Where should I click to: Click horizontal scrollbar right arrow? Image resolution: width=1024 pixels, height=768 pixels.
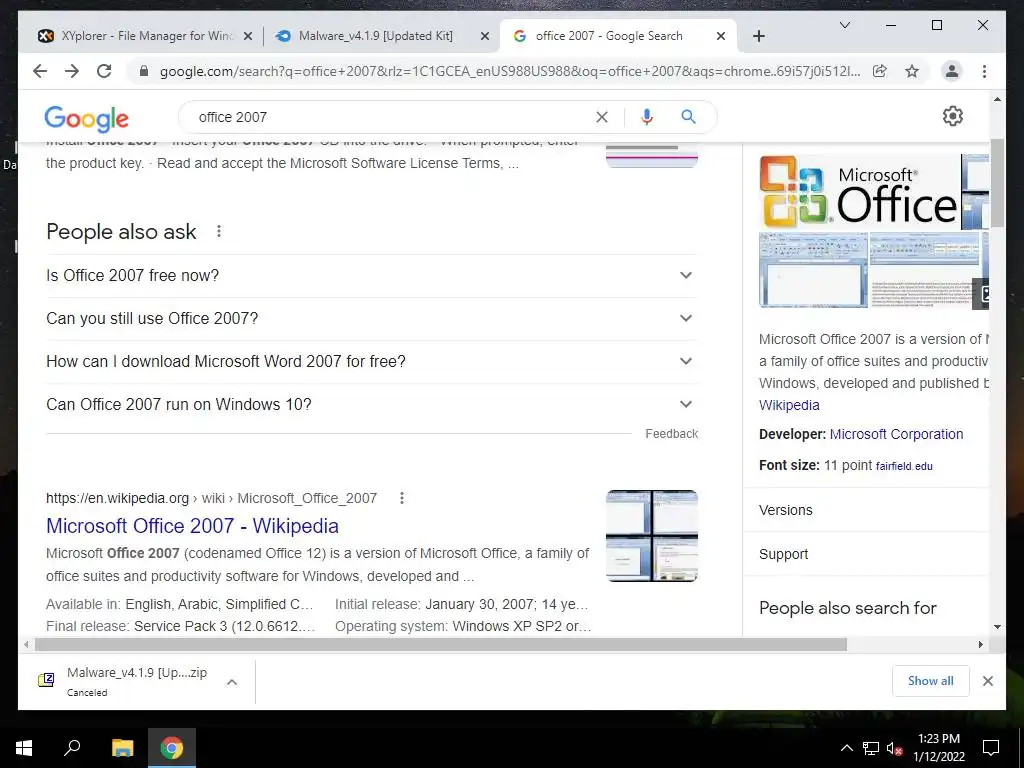tap(980, 645)
